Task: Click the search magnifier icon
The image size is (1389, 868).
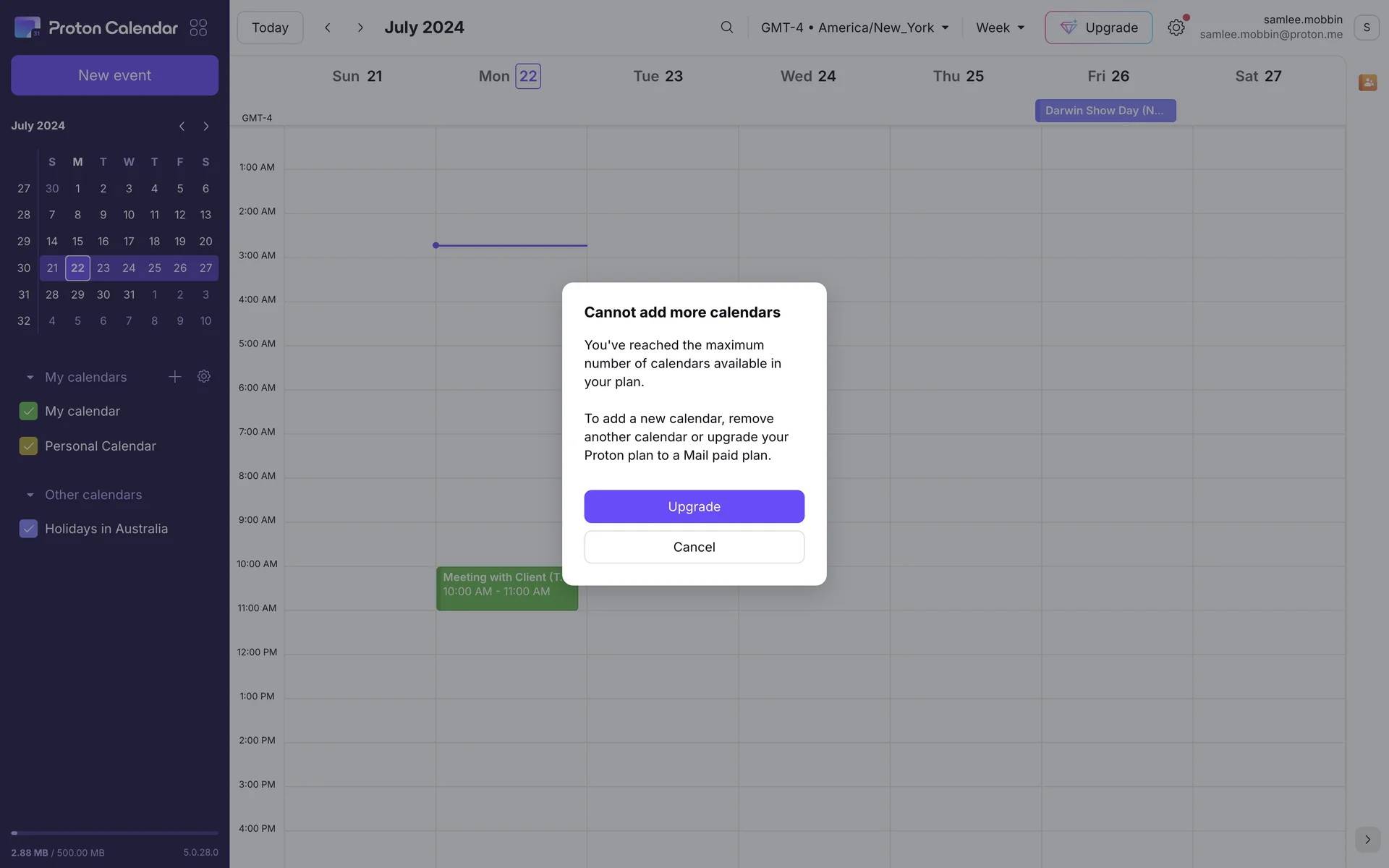Action: pos(726,27)
